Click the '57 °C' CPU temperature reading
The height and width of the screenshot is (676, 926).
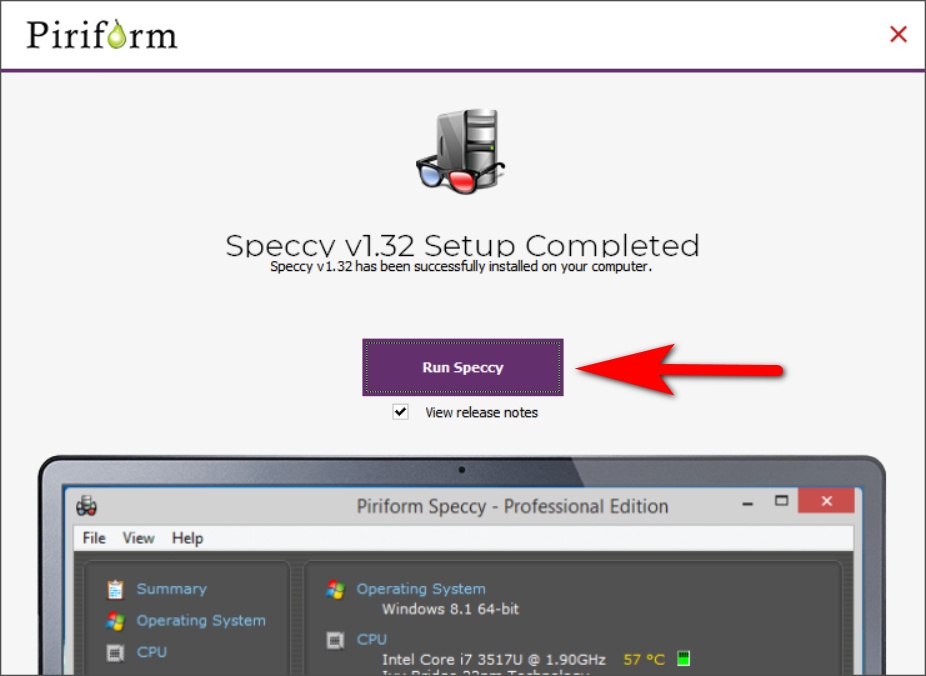[x=644, y=659]
